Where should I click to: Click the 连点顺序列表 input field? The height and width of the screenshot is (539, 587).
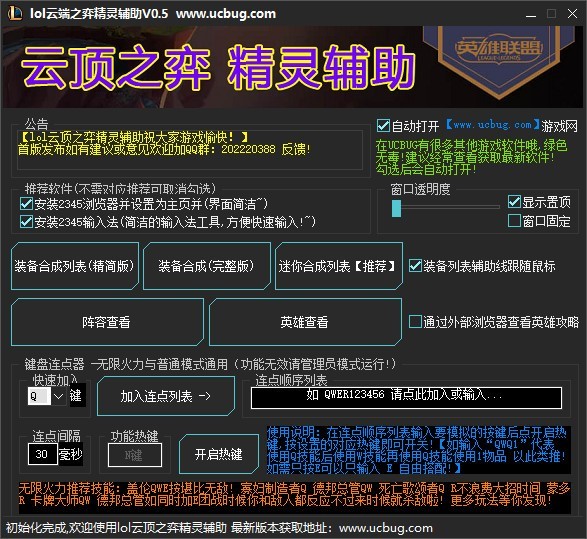coord(406,398)
